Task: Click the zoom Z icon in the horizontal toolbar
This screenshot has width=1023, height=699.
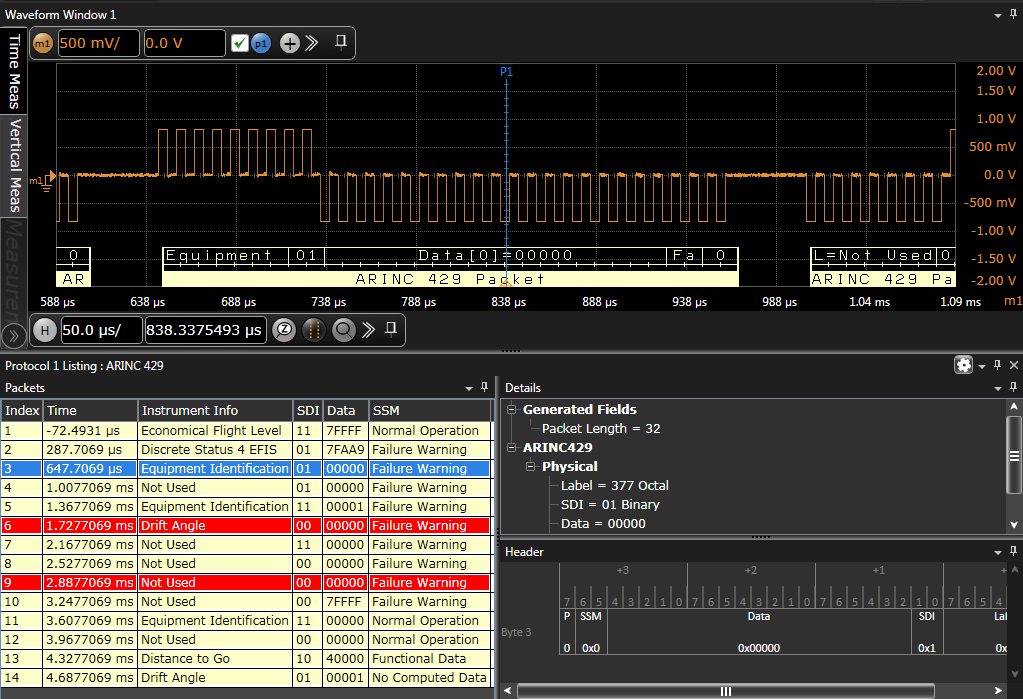Action: pos(284,329)
